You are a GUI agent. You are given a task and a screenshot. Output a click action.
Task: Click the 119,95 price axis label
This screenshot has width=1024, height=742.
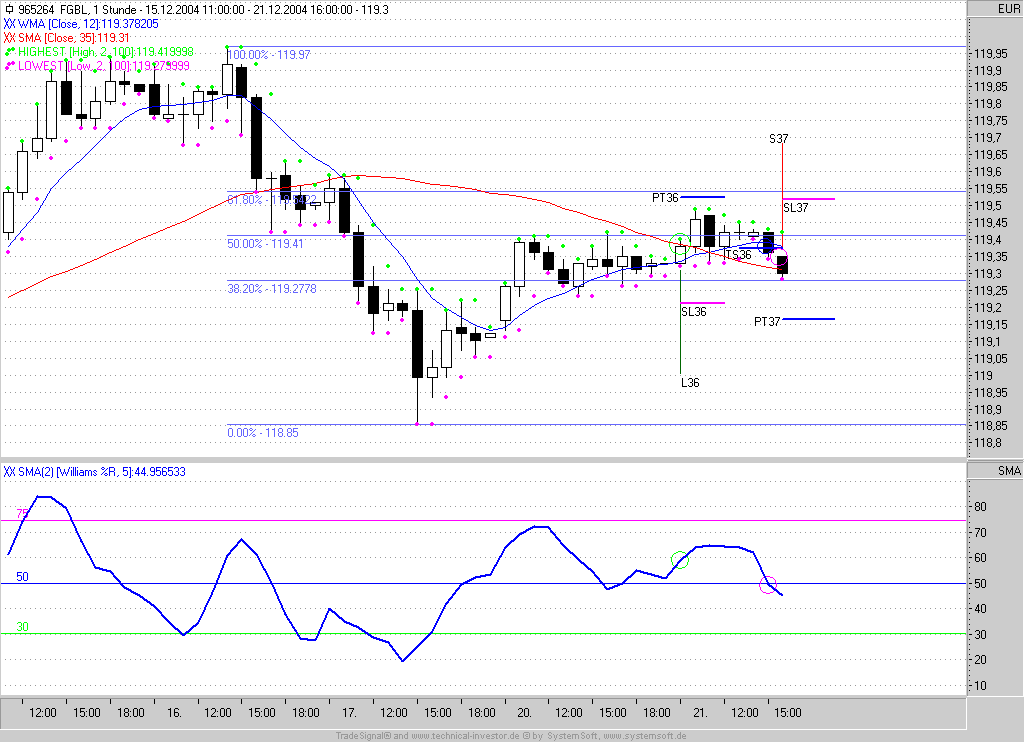991,54
